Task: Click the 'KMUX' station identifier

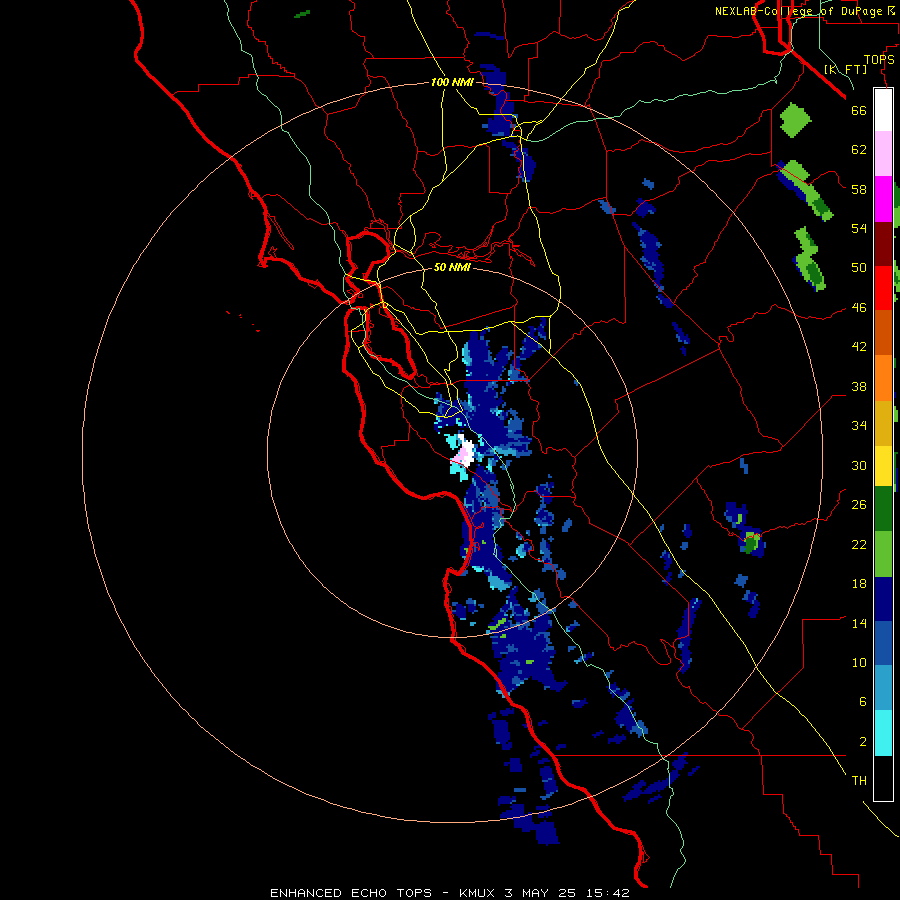Action: [478, 893]
